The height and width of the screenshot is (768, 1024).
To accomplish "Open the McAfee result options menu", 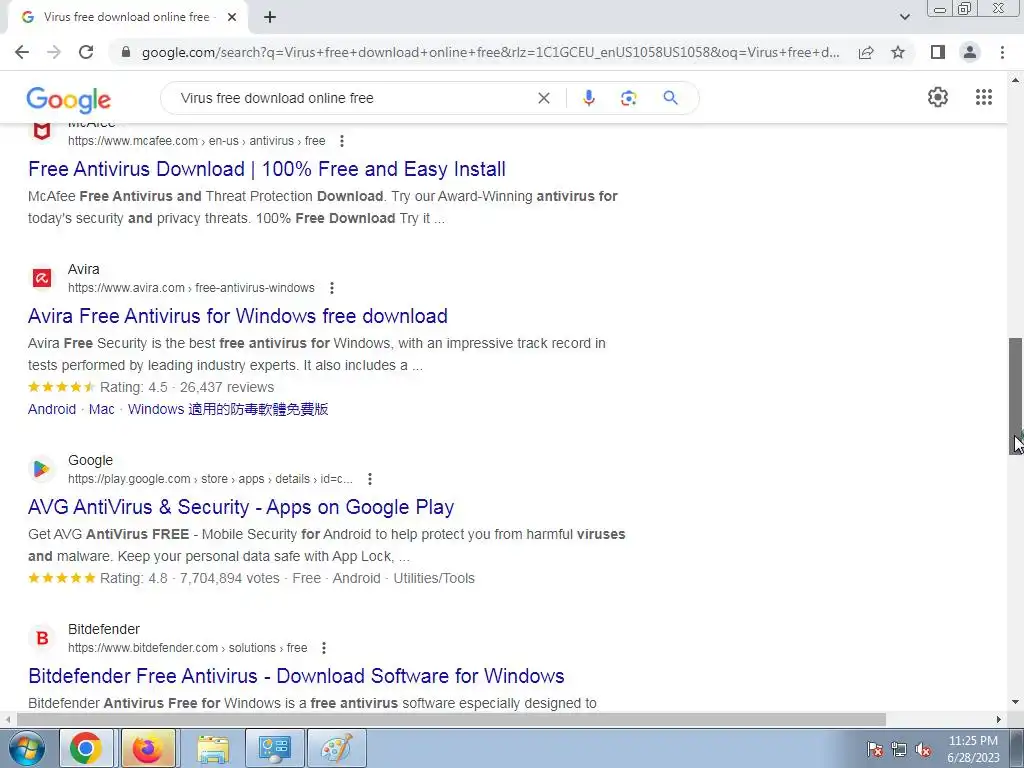I will tap(342, 141).
